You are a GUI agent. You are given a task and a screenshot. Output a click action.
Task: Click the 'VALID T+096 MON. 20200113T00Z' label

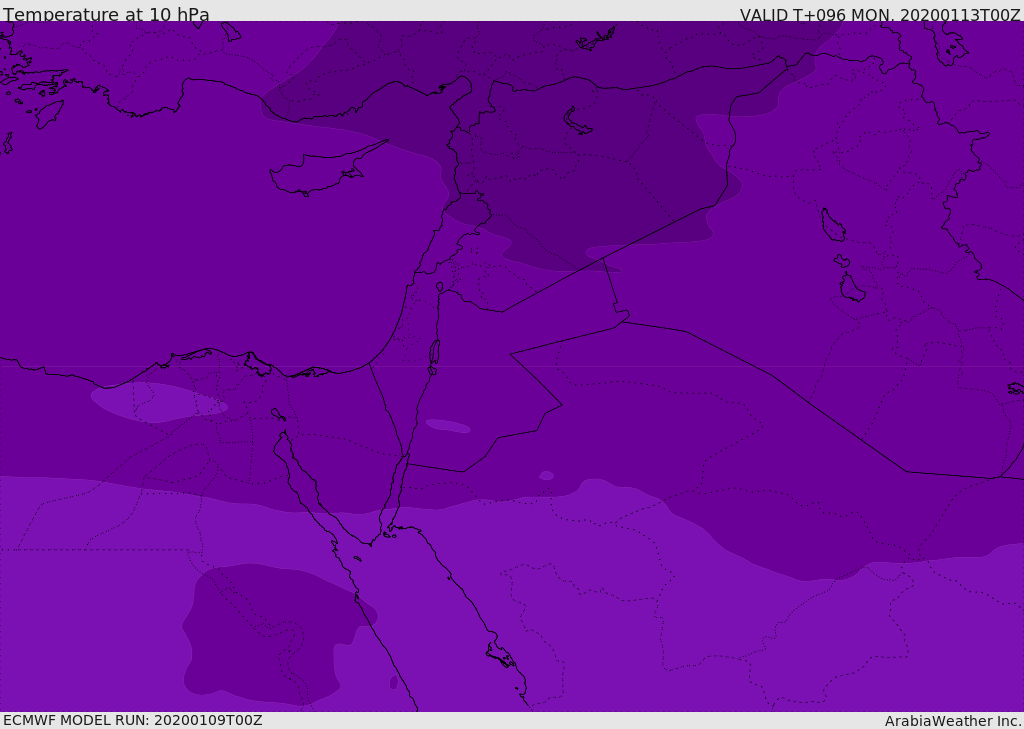(880, 15)
